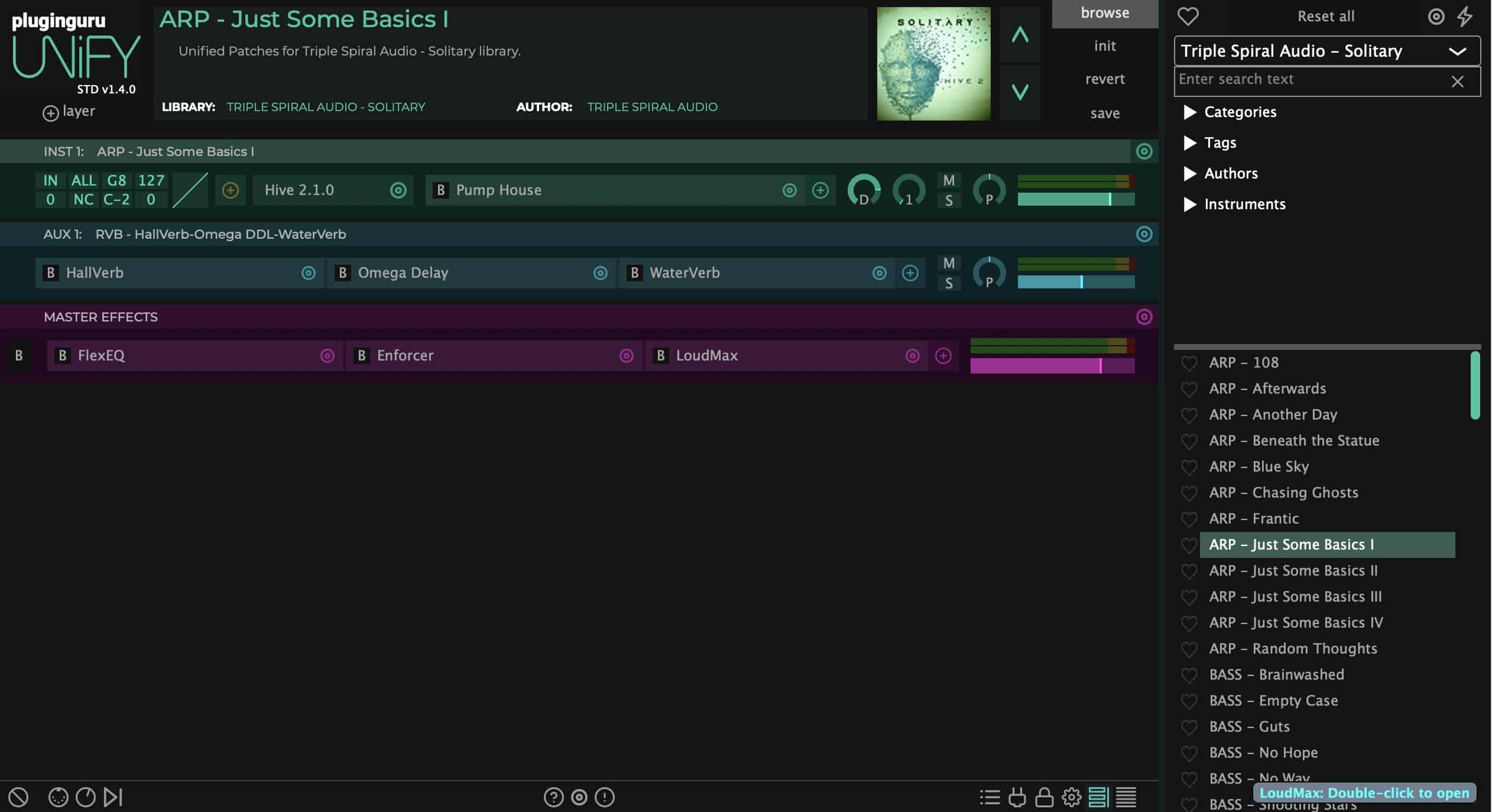Clear search text with X icon
This screenshot has height=812, width=1492.
coord(1457,82)
